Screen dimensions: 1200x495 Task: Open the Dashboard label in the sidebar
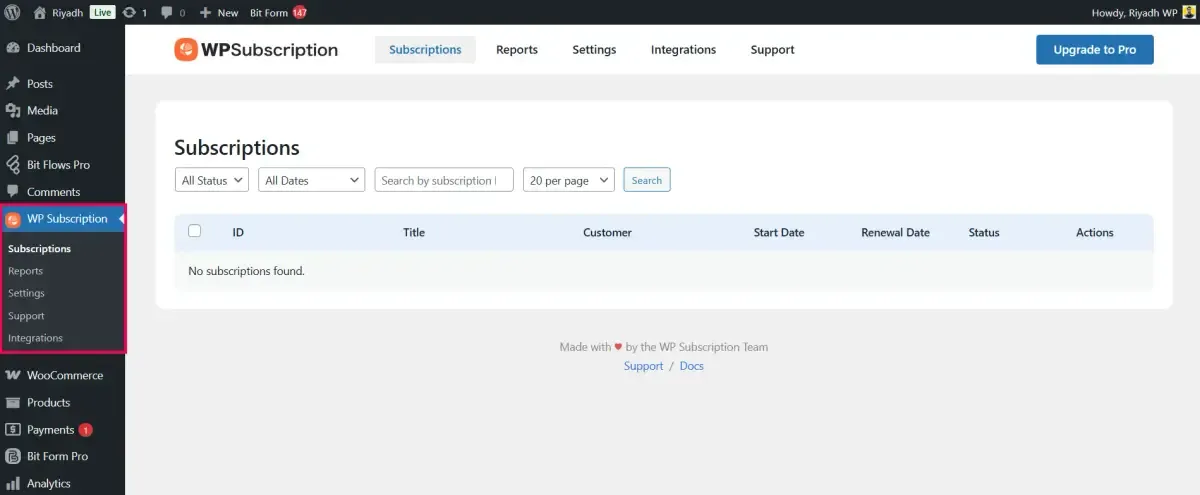54,48
